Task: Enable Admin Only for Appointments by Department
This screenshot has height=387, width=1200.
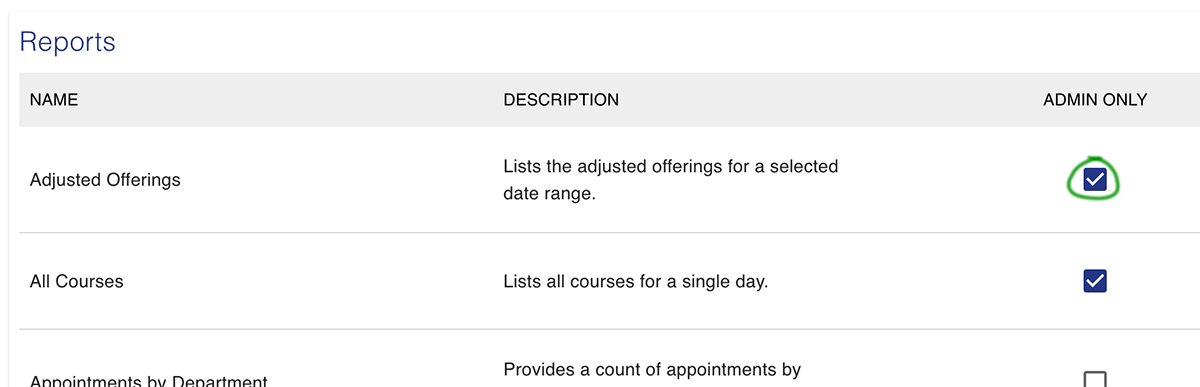Action: tap(1095, 379)
